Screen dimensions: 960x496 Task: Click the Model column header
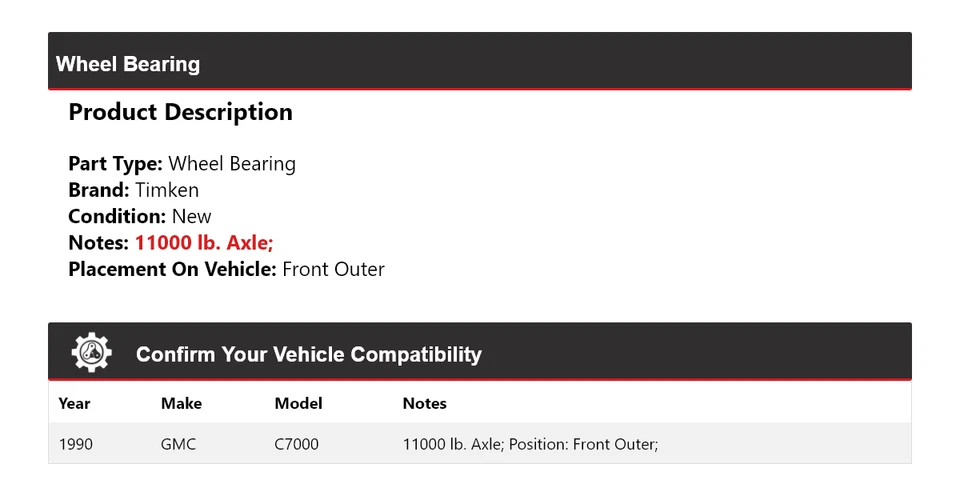[x=298, y=403]
